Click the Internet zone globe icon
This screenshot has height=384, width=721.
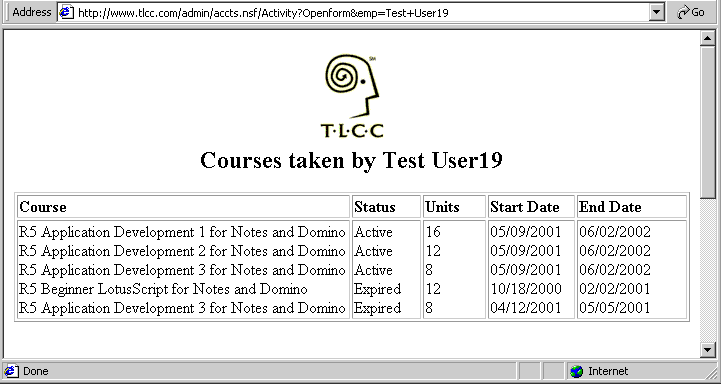pyautogui.click(x=576, y=371)
